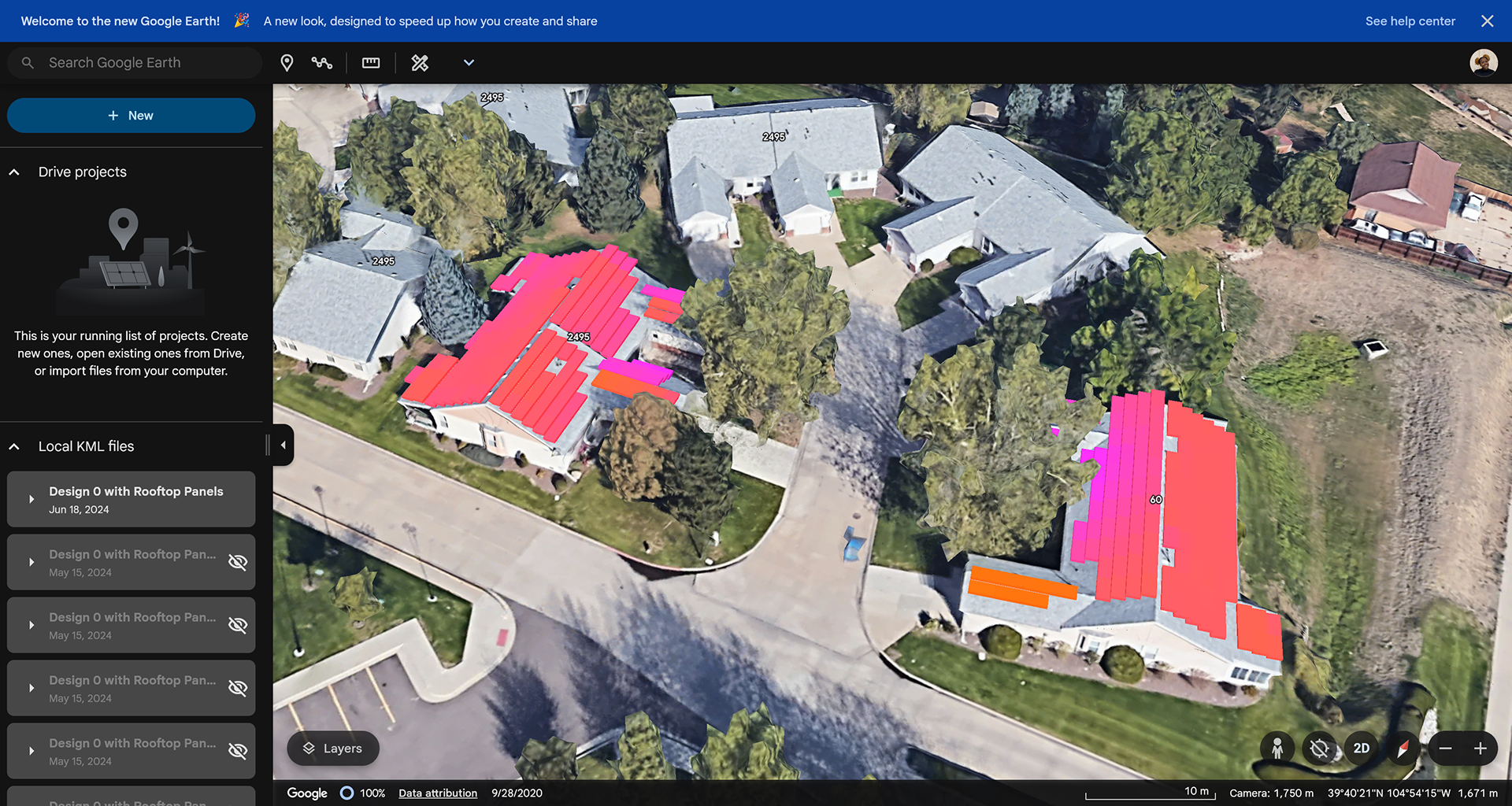Click the 60 label on the roof
This screenshot has width=1512, height=806.
[x=1155, y=500]
